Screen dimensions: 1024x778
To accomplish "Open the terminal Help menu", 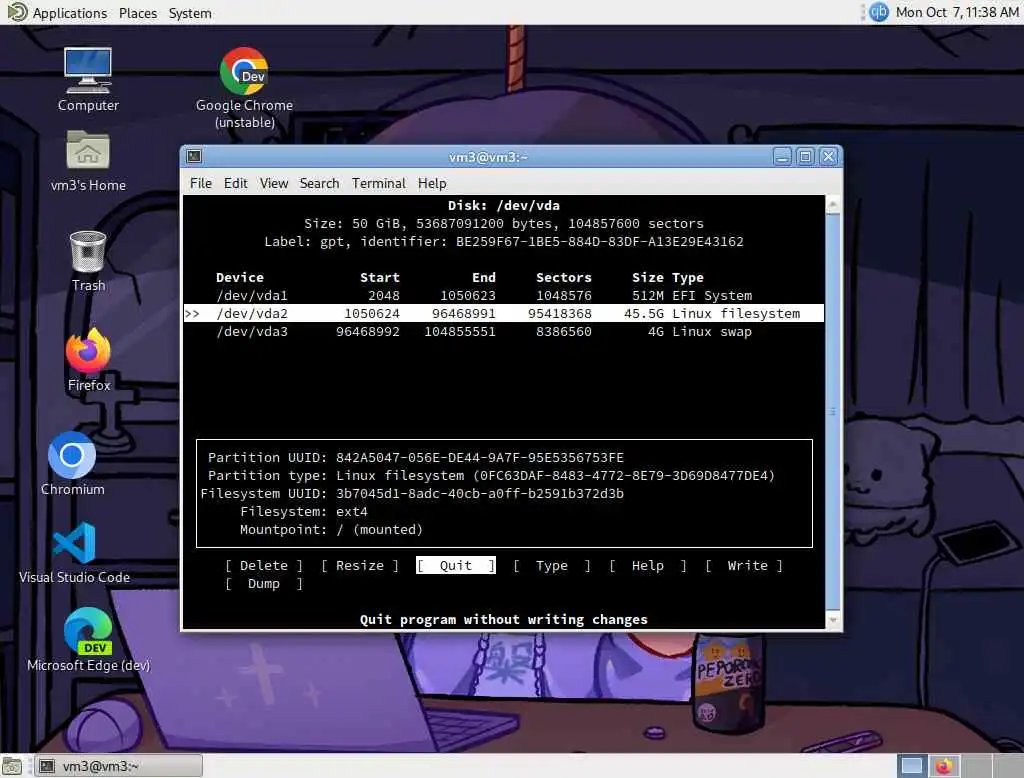I will coord(432,183).
